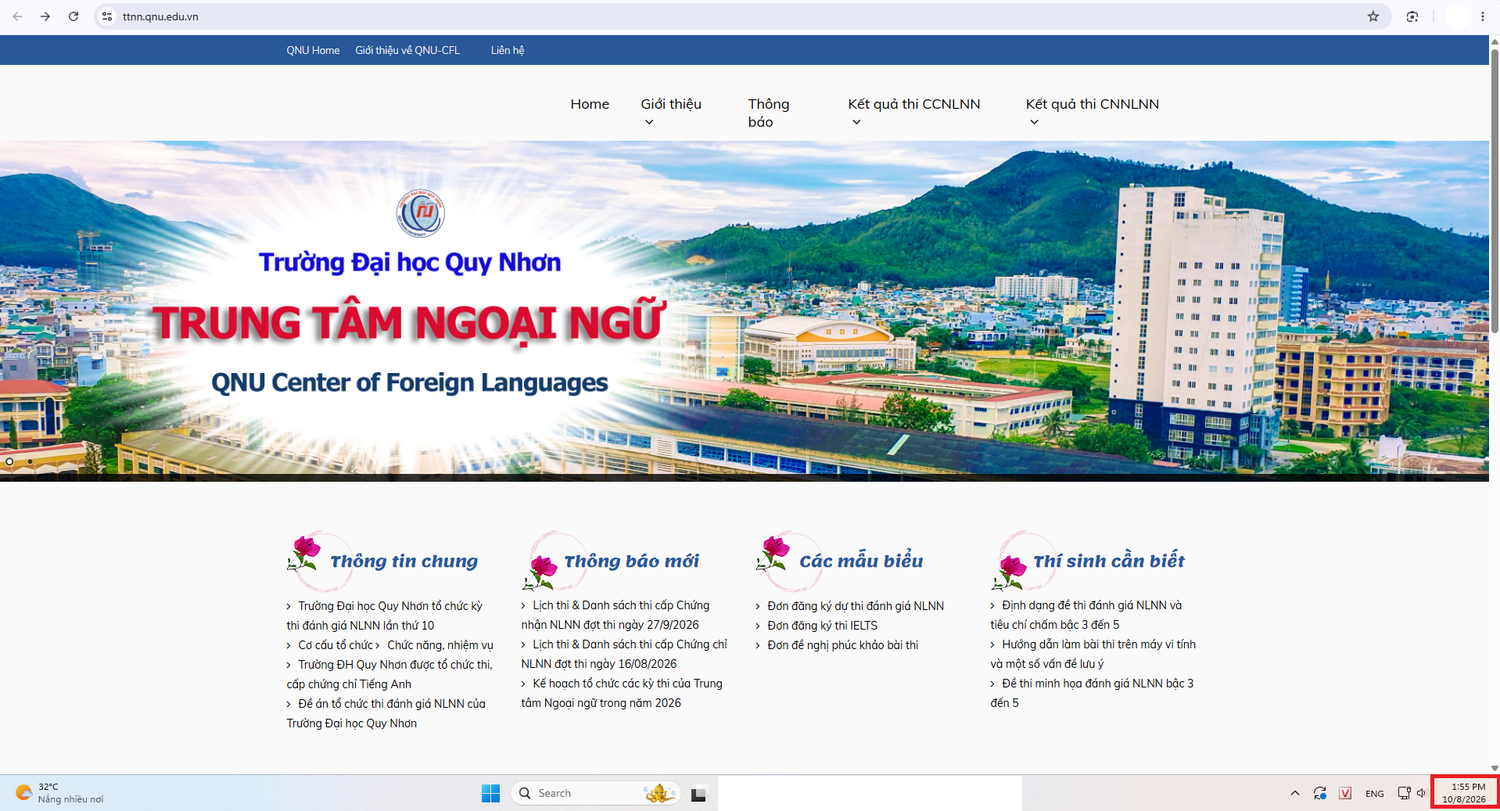
Task: Click the sync icon in system tray
Action: pyautogui.click(x=1320, y=793)
